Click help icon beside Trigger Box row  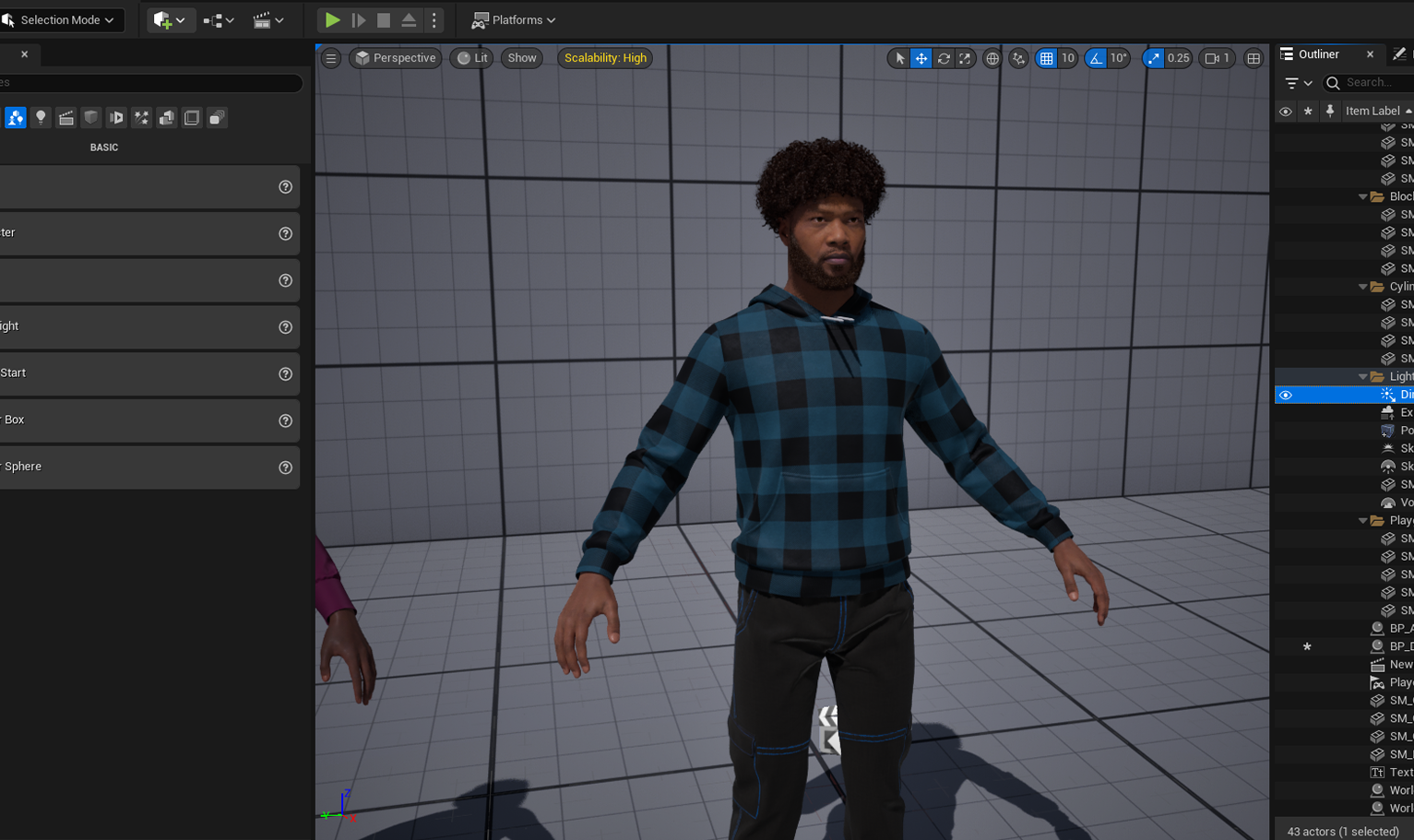tap(286, 420)
